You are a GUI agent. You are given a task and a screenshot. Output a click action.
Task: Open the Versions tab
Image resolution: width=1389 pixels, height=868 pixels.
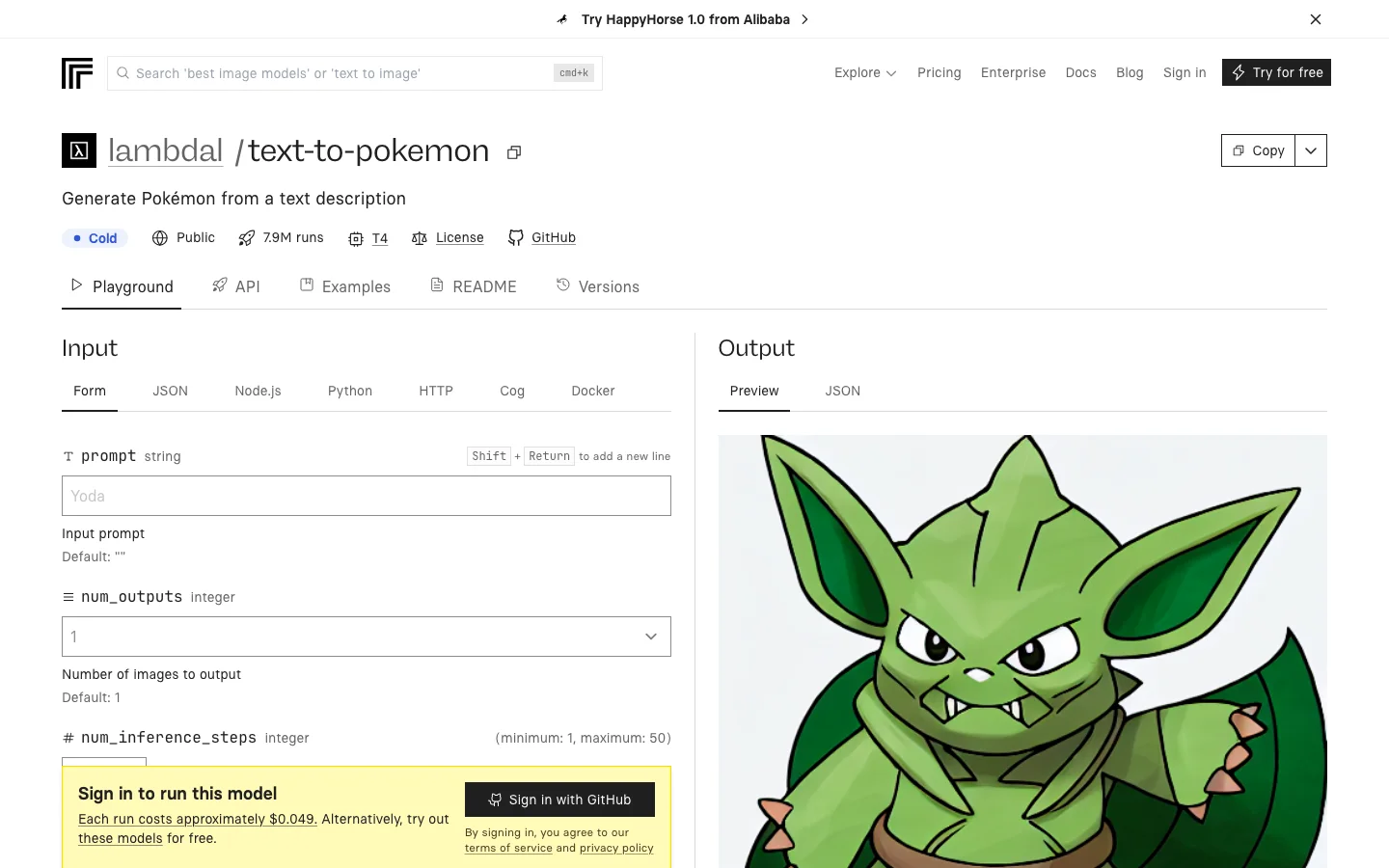tap(598, 286)
